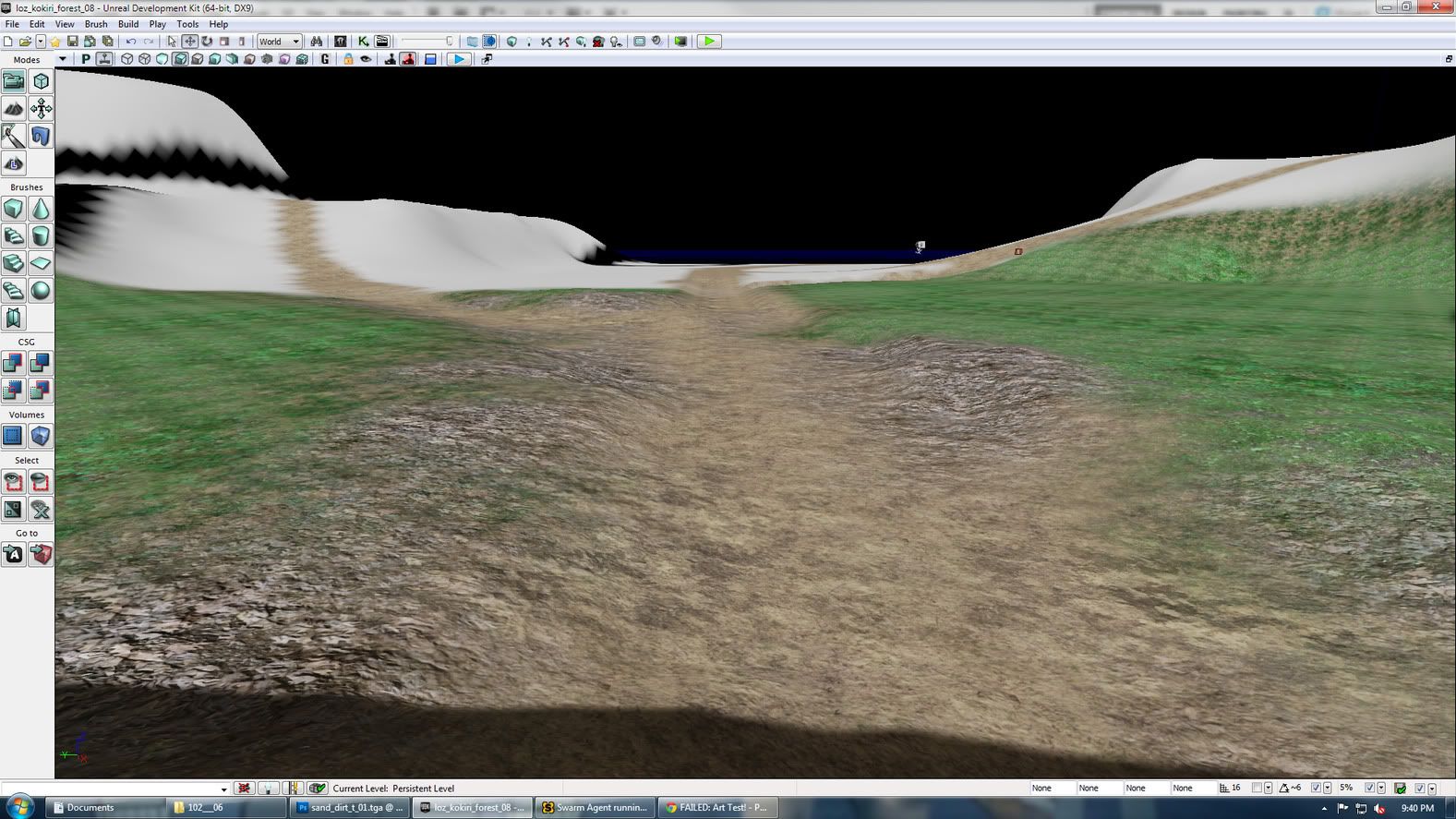The height and width of the screenshot is (819, 1456).
Task: Go to builder brush icon
Action: pyautogui.click(x=41, y=555)
